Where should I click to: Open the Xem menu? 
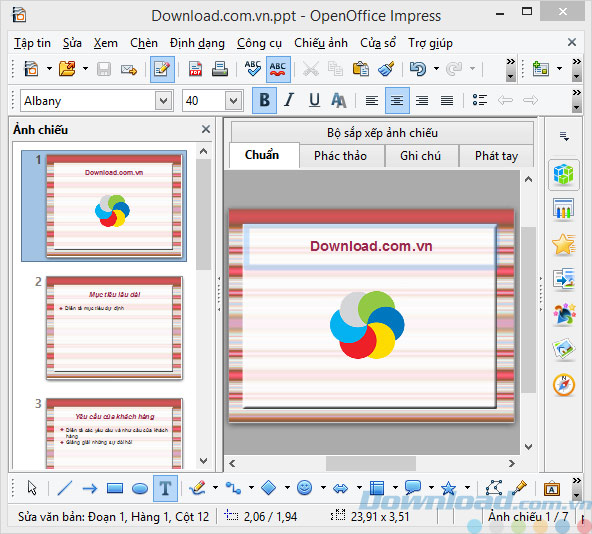coord(106,43)
